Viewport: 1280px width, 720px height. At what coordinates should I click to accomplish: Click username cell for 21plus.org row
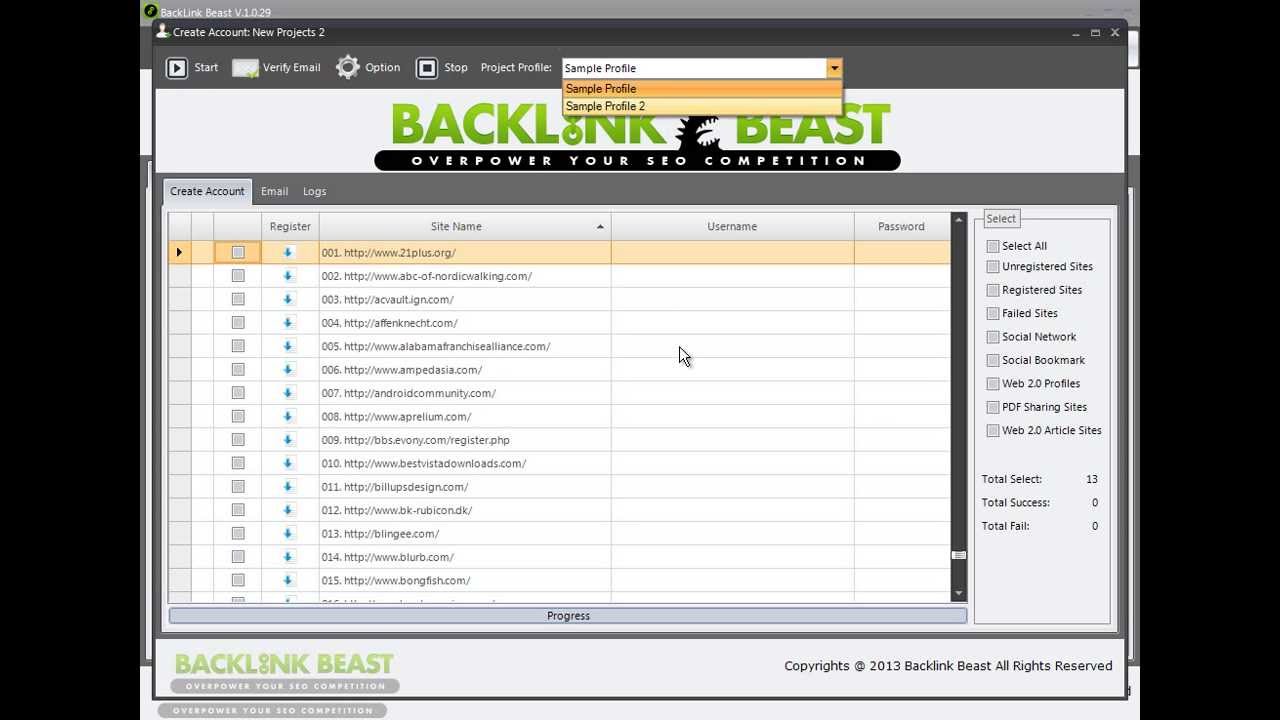coord(732,252)
